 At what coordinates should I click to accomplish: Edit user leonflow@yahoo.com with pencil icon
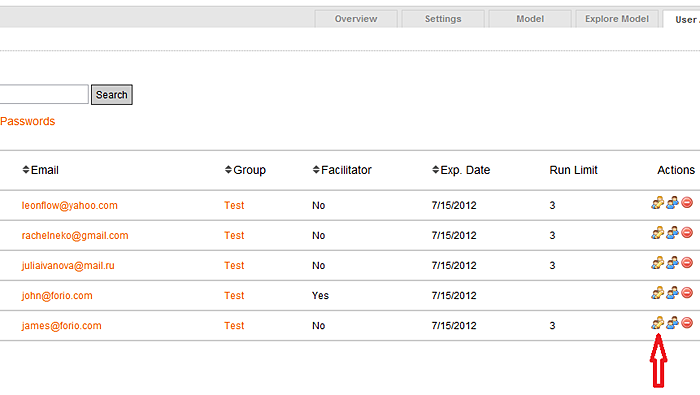(657, 203)
